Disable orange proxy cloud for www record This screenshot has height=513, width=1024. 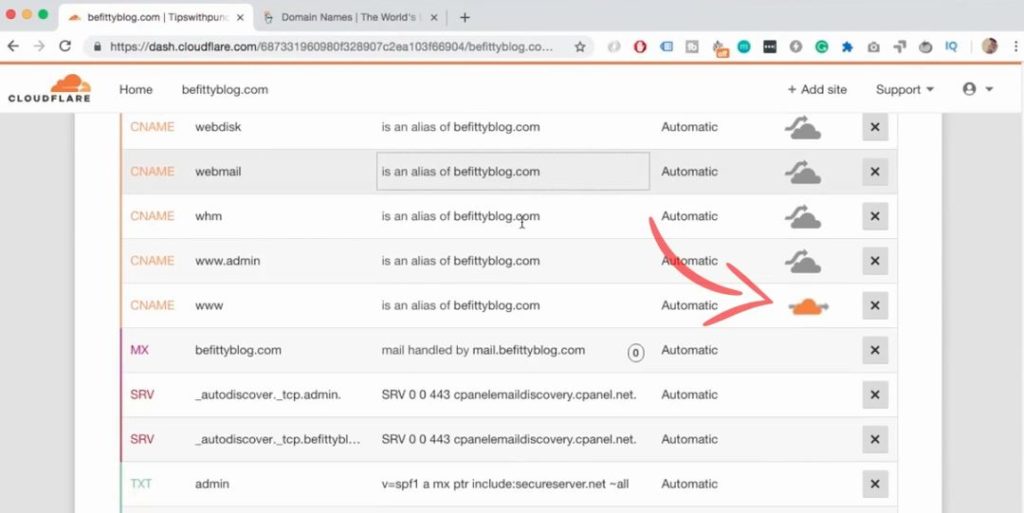click(808, 306)
